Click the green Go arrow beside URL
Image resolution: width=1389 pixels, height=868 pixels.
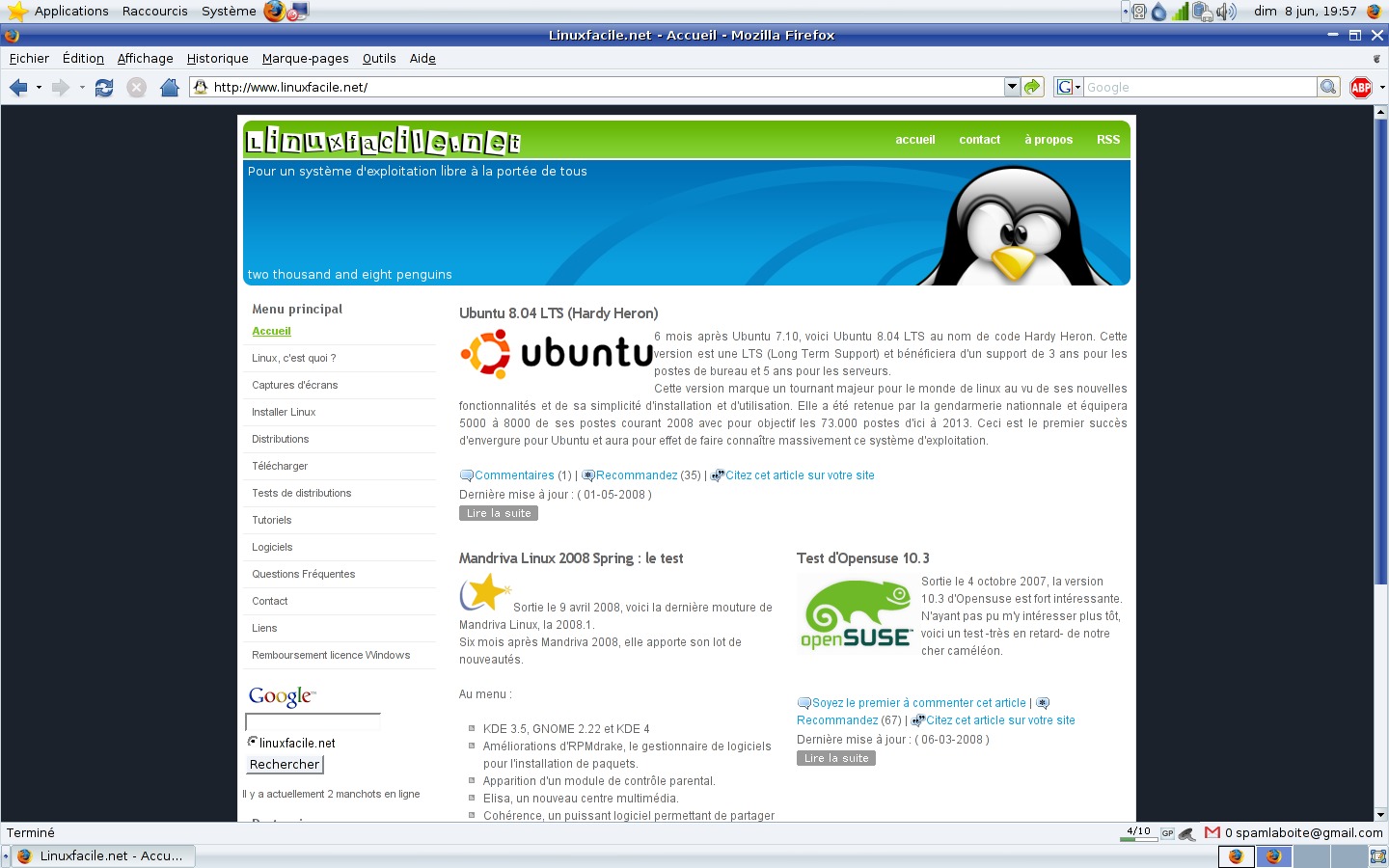click(1033, 87)
